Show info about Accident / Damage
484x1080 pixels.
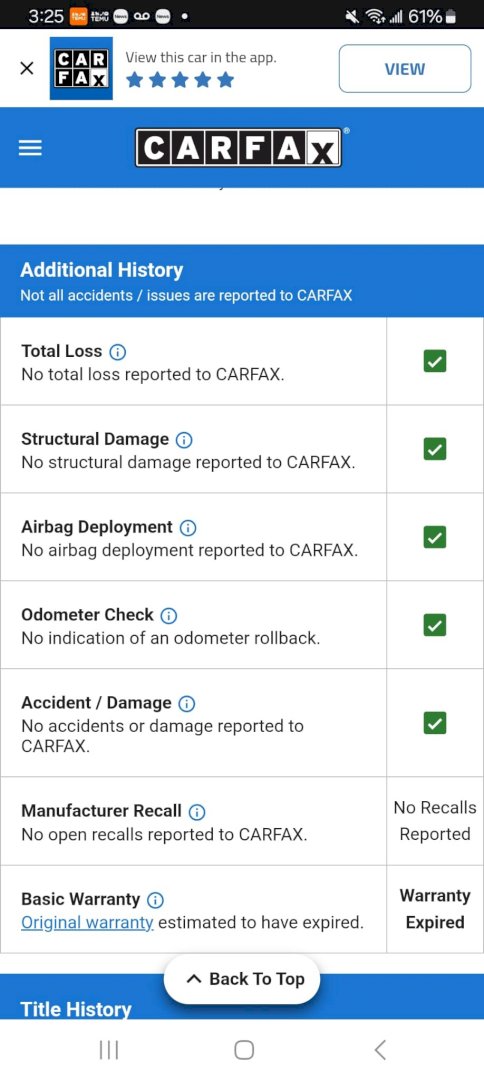point(187,703)
